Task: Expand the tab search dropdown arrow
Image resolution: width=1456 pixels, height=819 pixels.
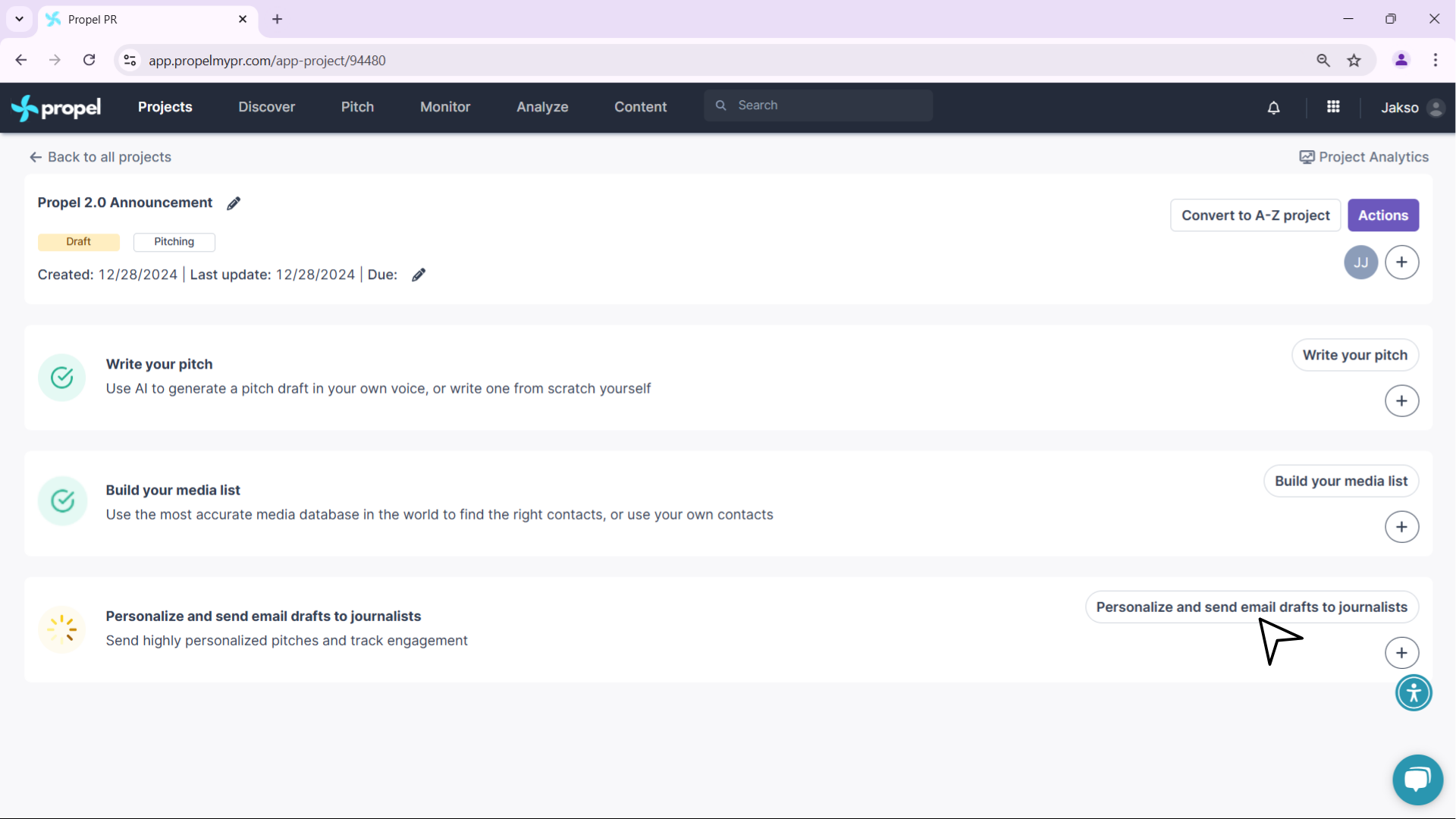Action: tap(20, 19)
